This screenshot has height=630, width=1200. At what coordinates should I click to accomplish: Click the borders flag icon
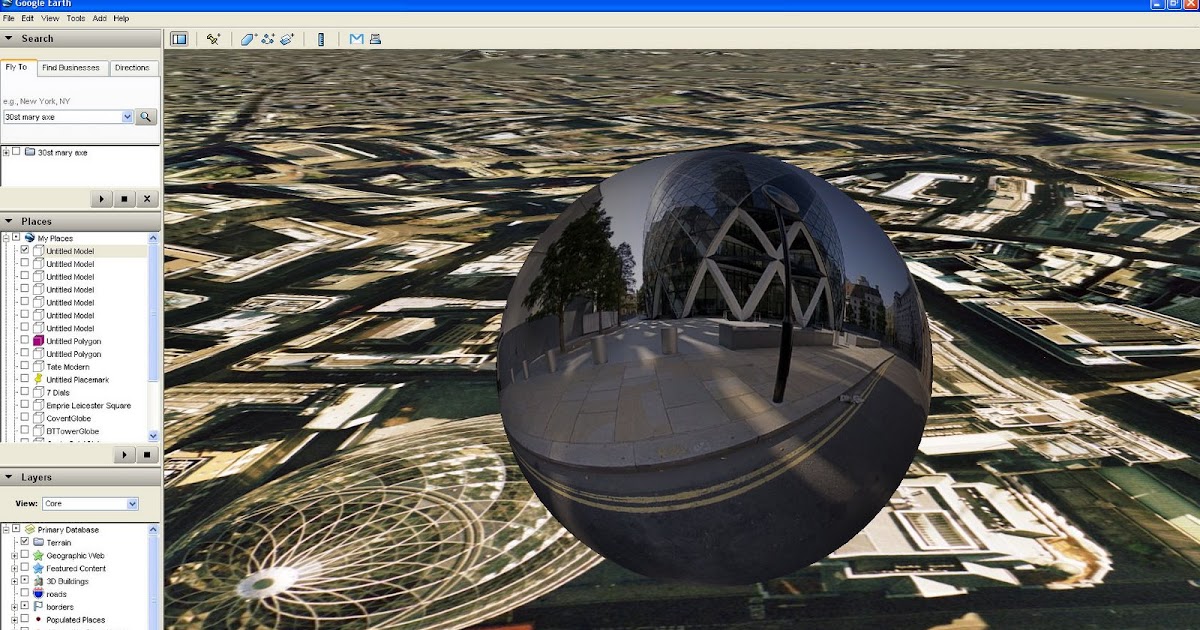(38, 607)
